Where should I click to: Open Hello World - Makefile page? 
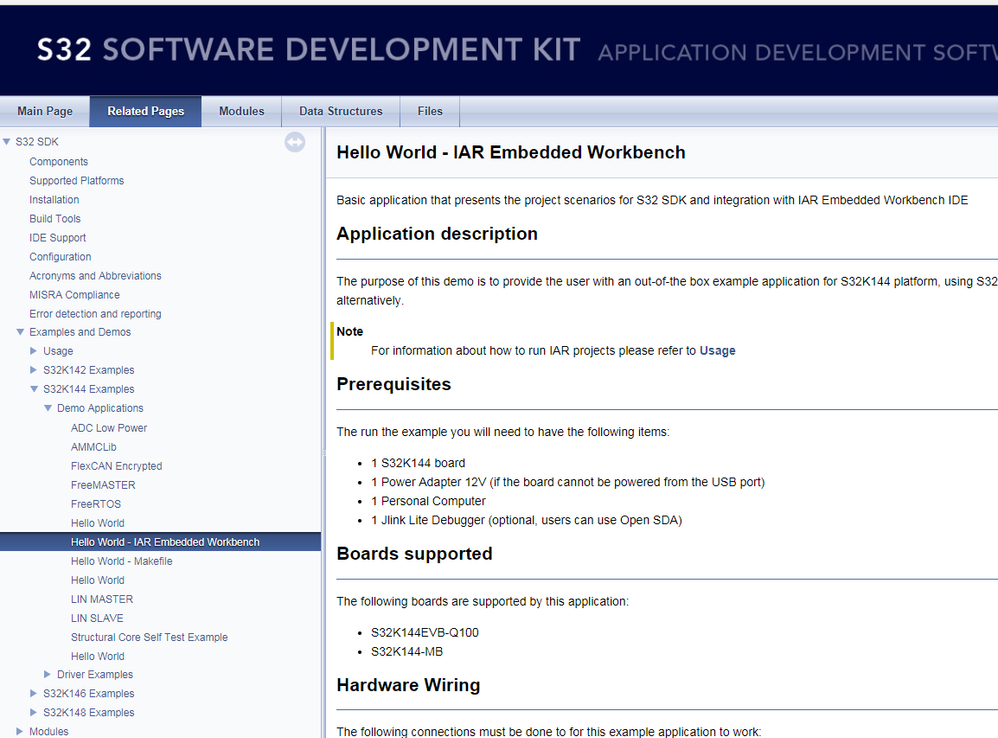(x=121, y=561)
